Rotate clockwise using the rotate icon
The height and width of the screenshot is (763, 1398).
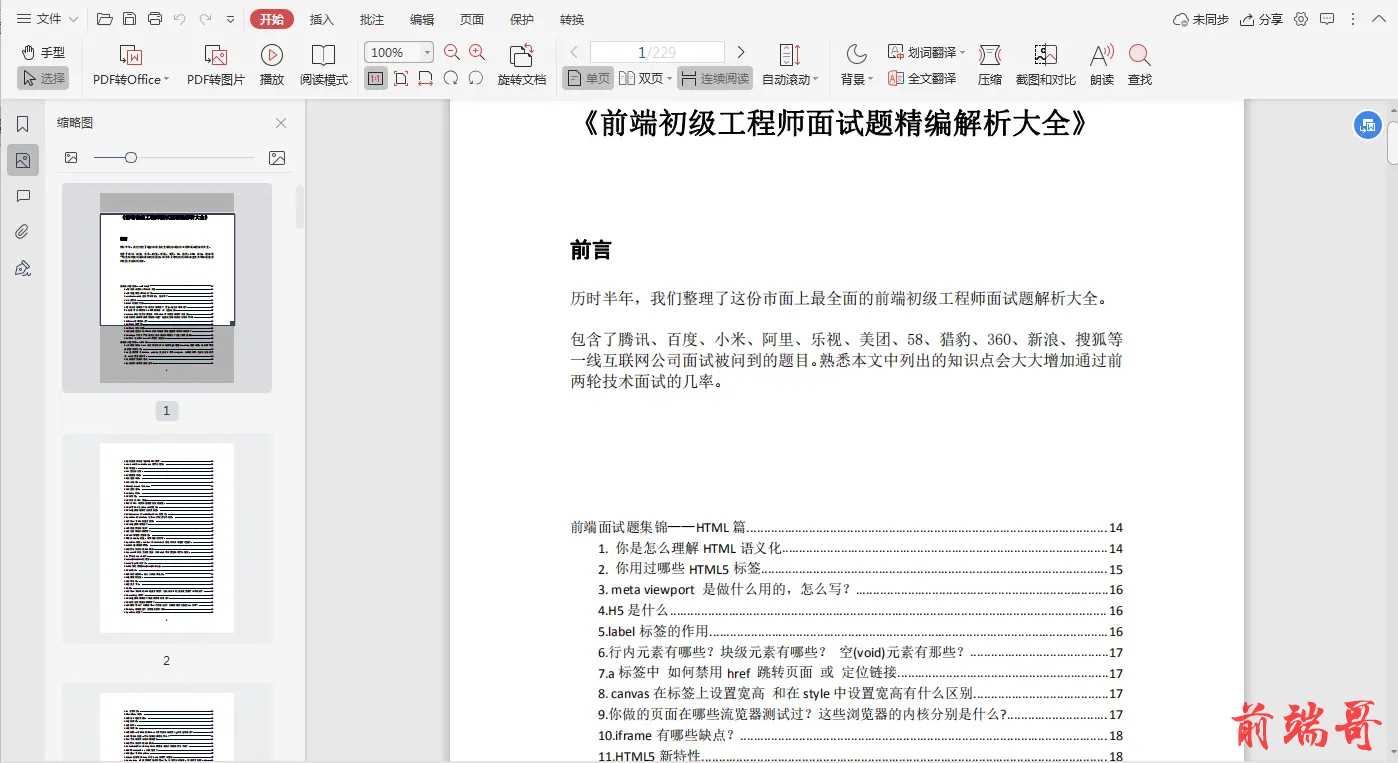pos(451,78)
